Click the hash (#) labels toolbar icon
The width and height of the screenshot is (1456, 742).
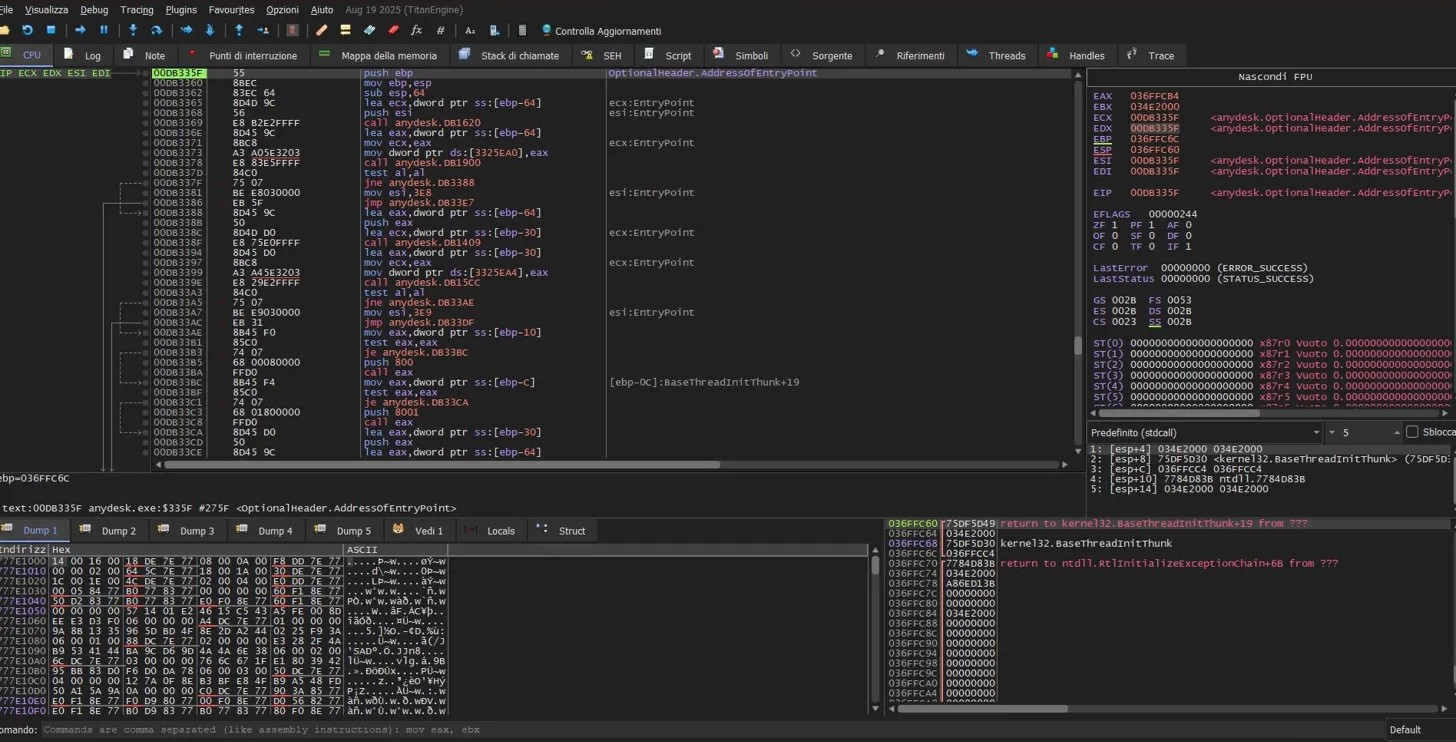[440, 31]
